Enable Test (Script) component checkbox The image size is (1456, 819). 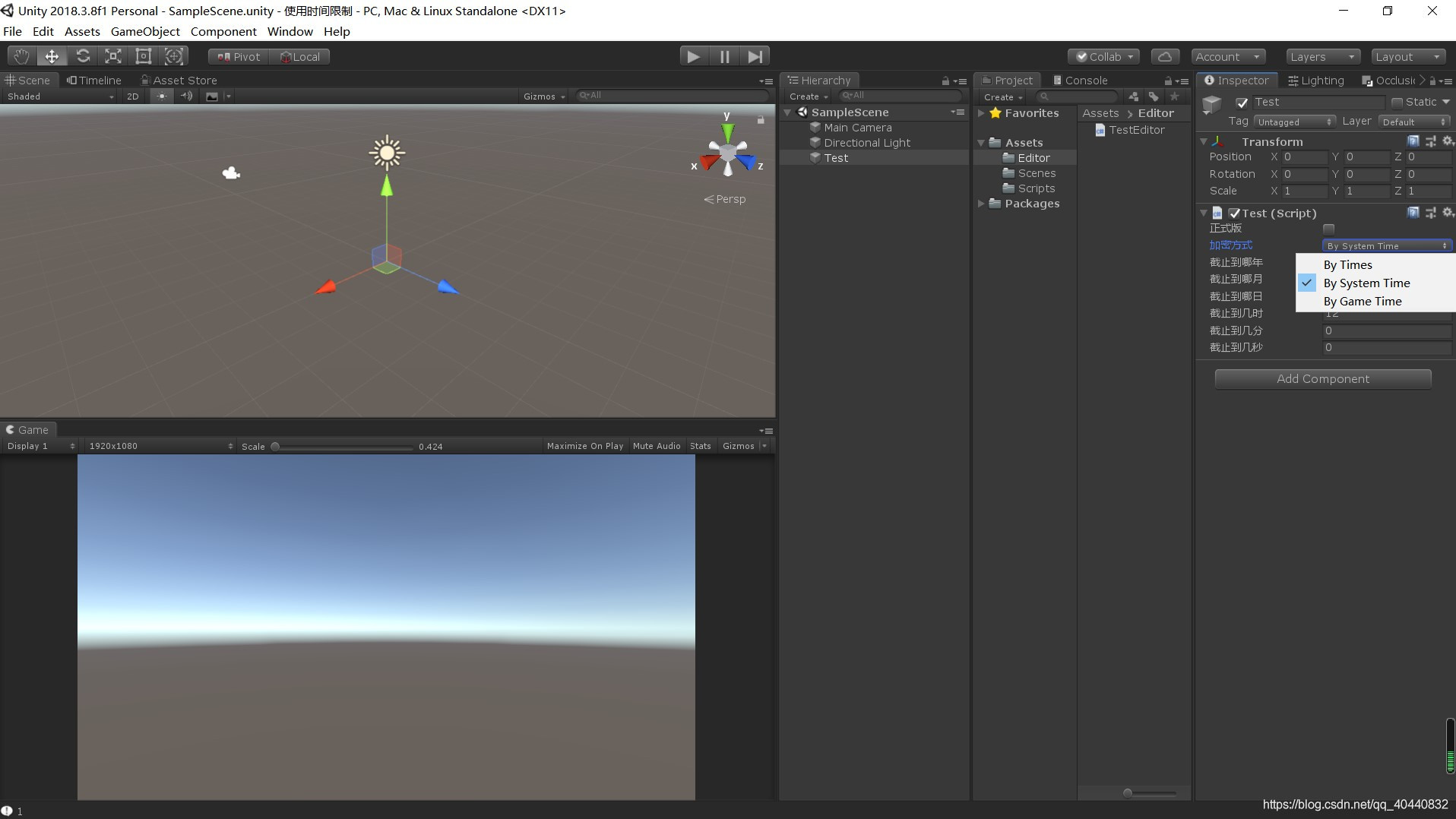[x=1234, y=213]
